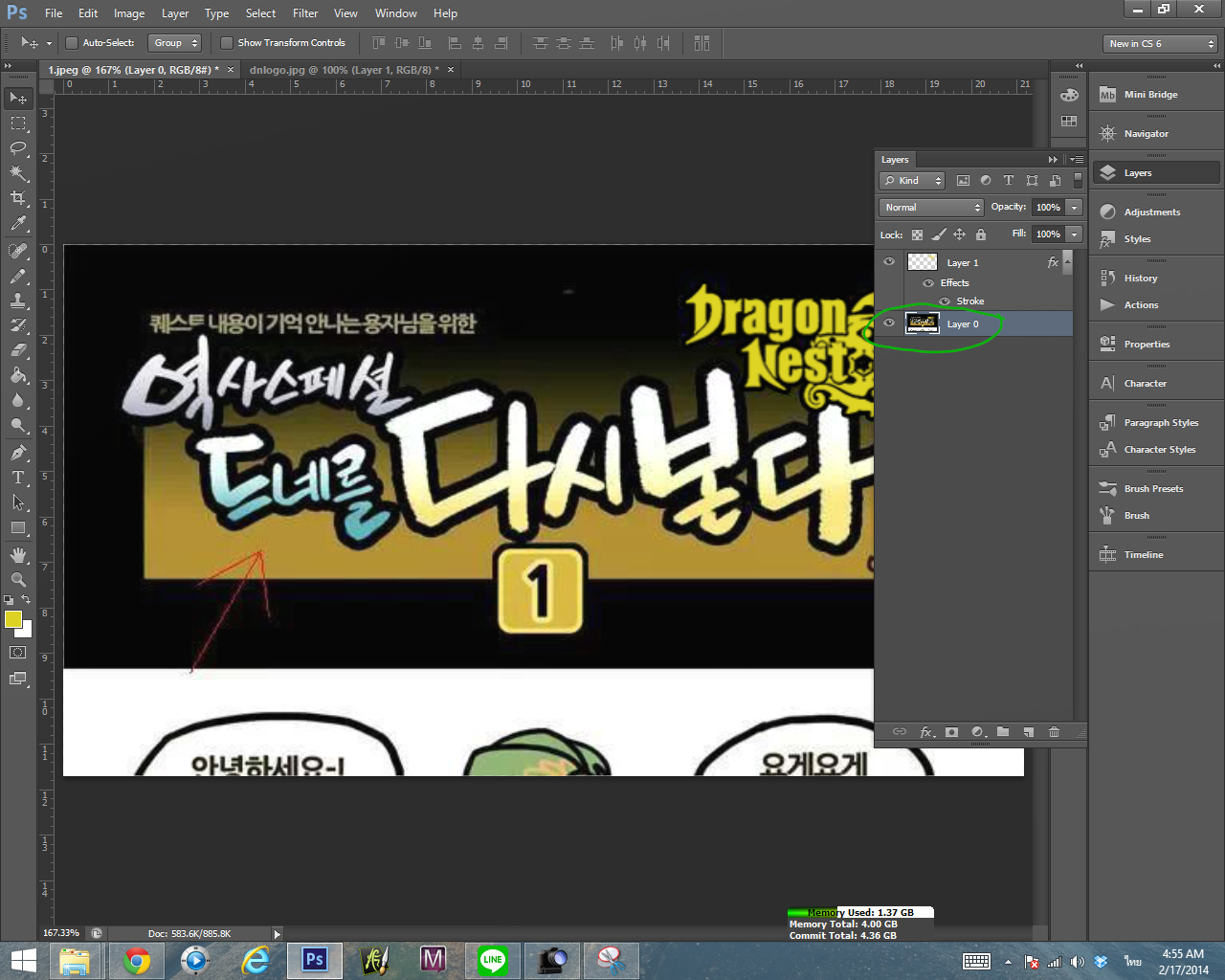This screenshot has width=1225, height=980.
Task: Click the white background color swatch
Action: tap(27, 632)
